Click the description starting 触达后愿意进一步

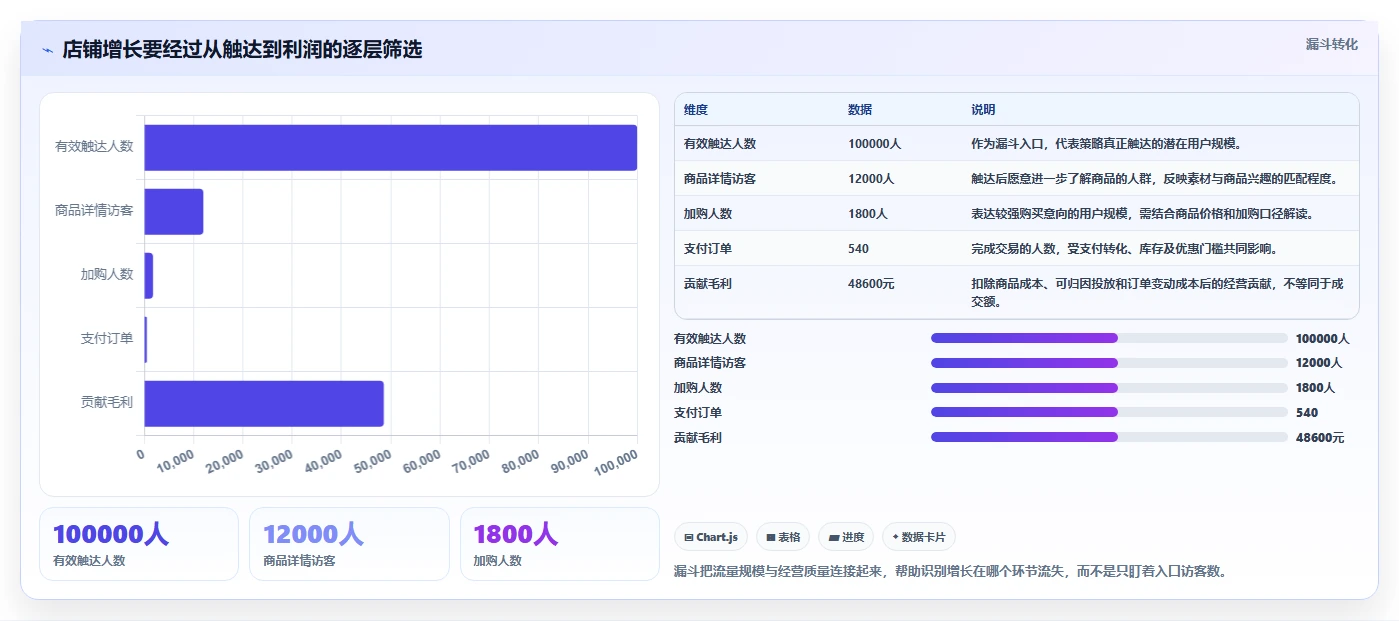1154,179
